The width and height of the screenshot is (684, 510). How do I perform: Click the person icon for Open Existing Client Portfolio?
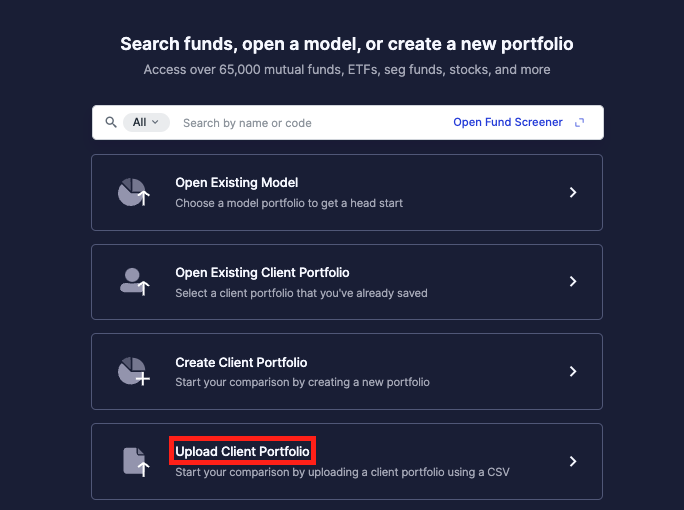pyautogui.click(x=134, y=282)
